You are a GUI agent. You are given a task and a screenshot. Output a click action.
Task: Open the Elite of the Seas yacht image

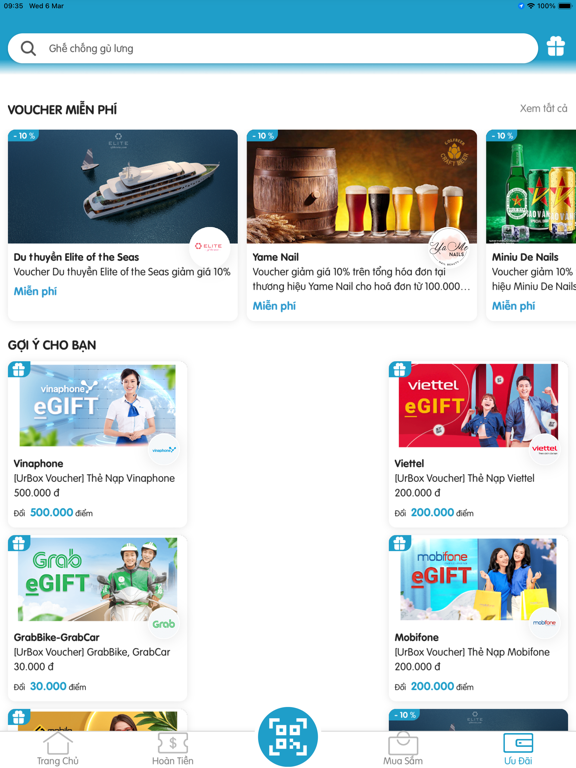tap(122, 186)
